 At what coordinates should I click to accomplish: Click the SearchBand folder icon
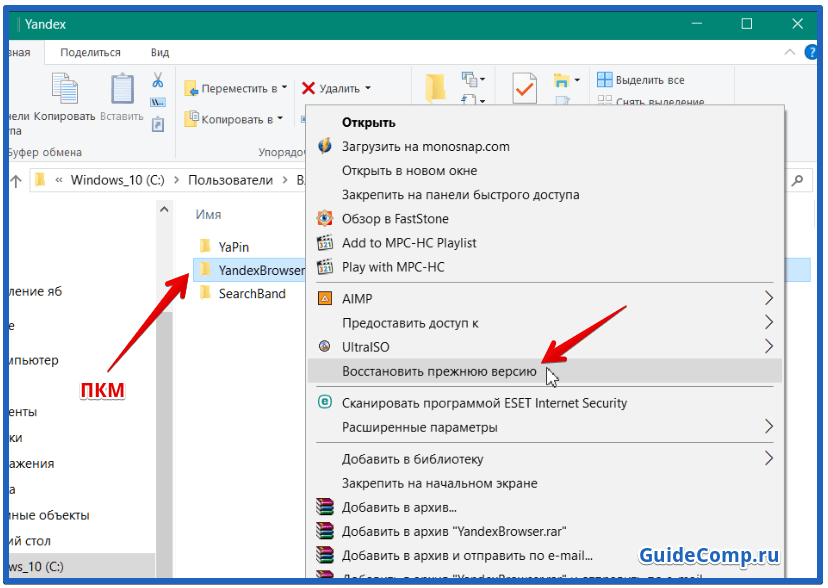click(x=205, y=293)
